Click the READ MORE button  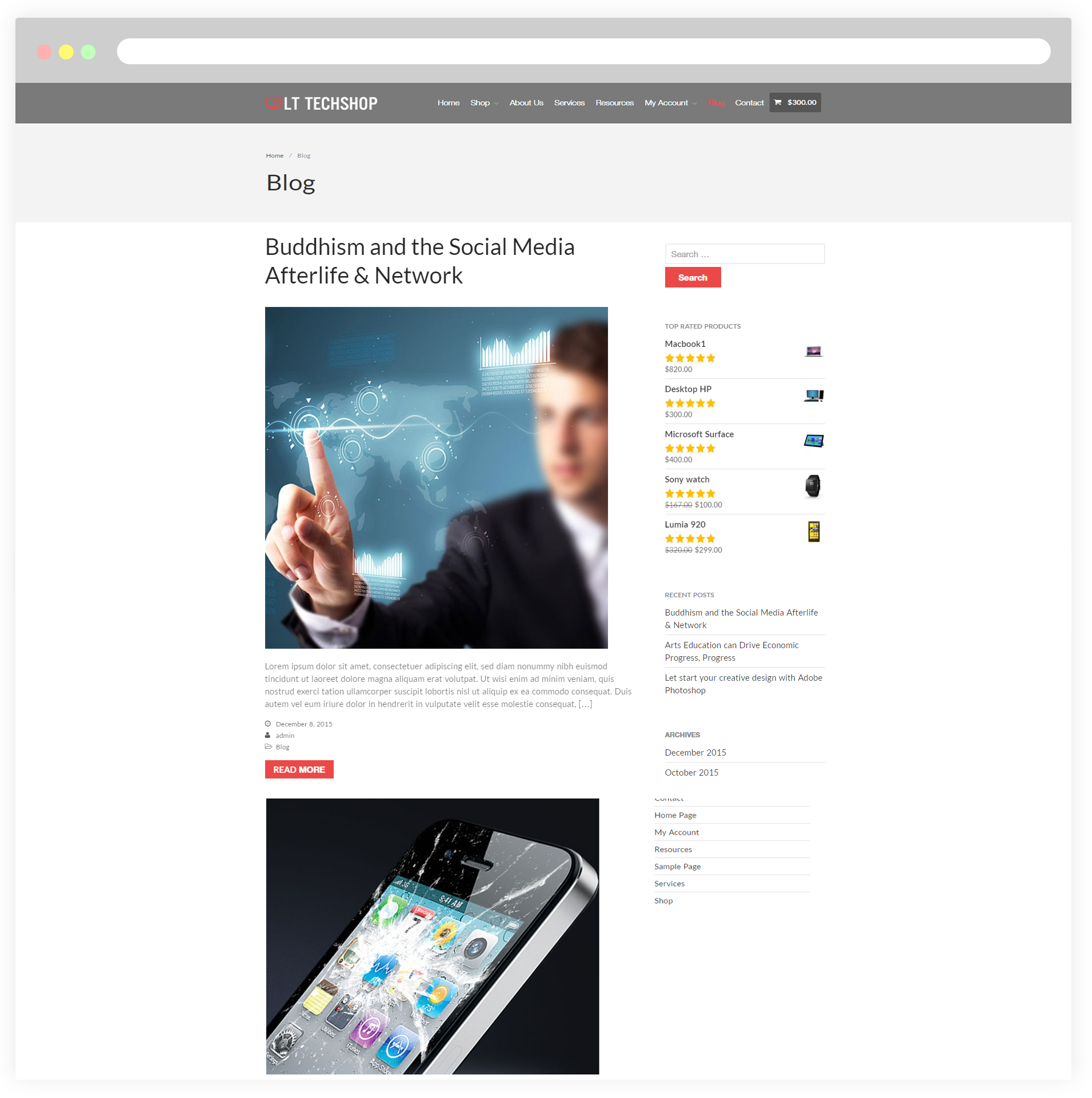(x=299, y=769)
